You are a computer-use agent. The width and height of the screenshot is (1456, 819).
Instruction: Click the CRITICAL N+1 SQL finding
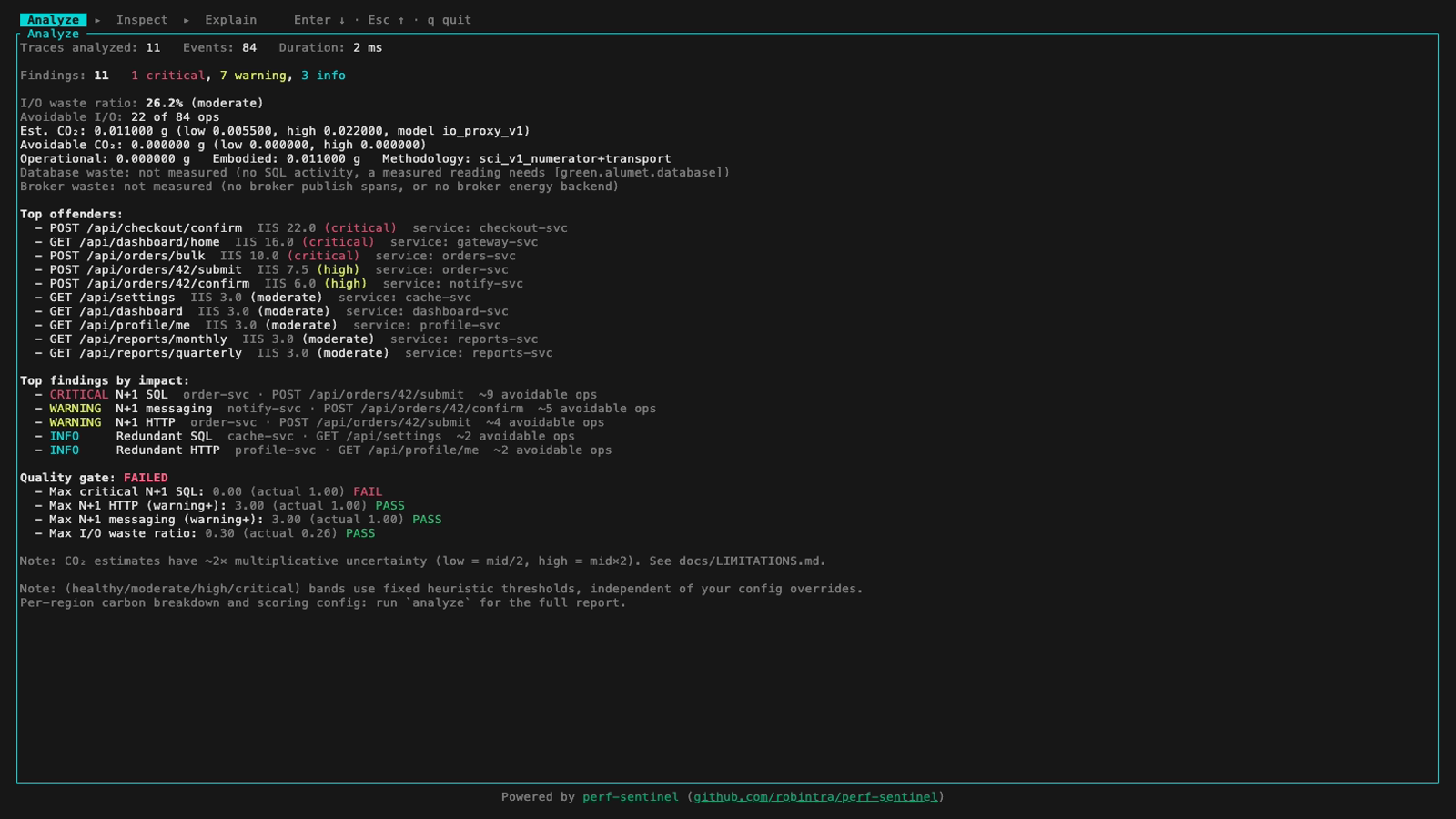[316, 395]
